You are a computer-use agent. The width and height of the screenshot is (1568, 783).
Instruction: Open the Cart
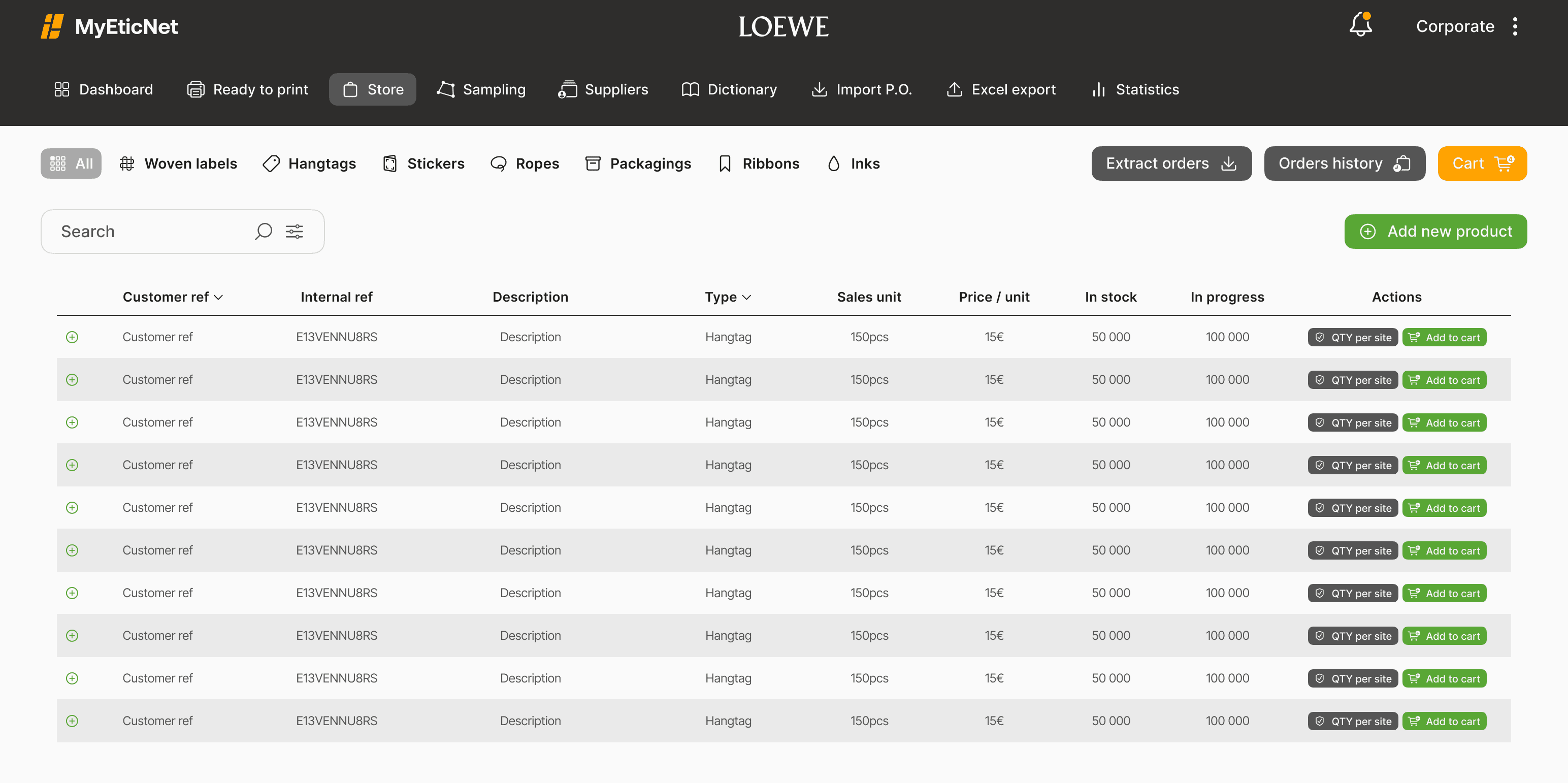[x=1482, y=163]
